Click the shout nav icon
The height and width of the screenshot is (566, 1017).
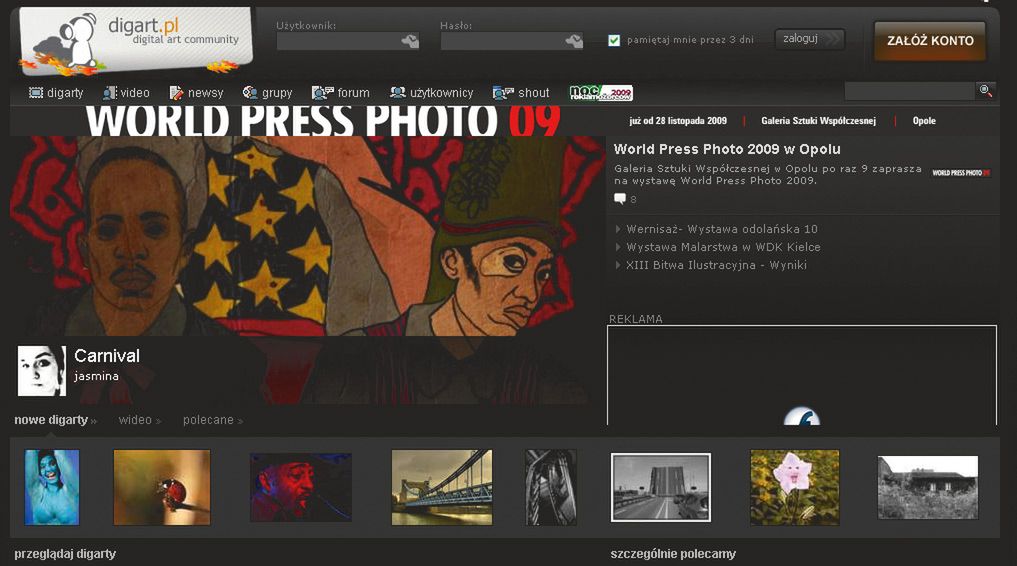pyautogui.click(x=503, y=93)
